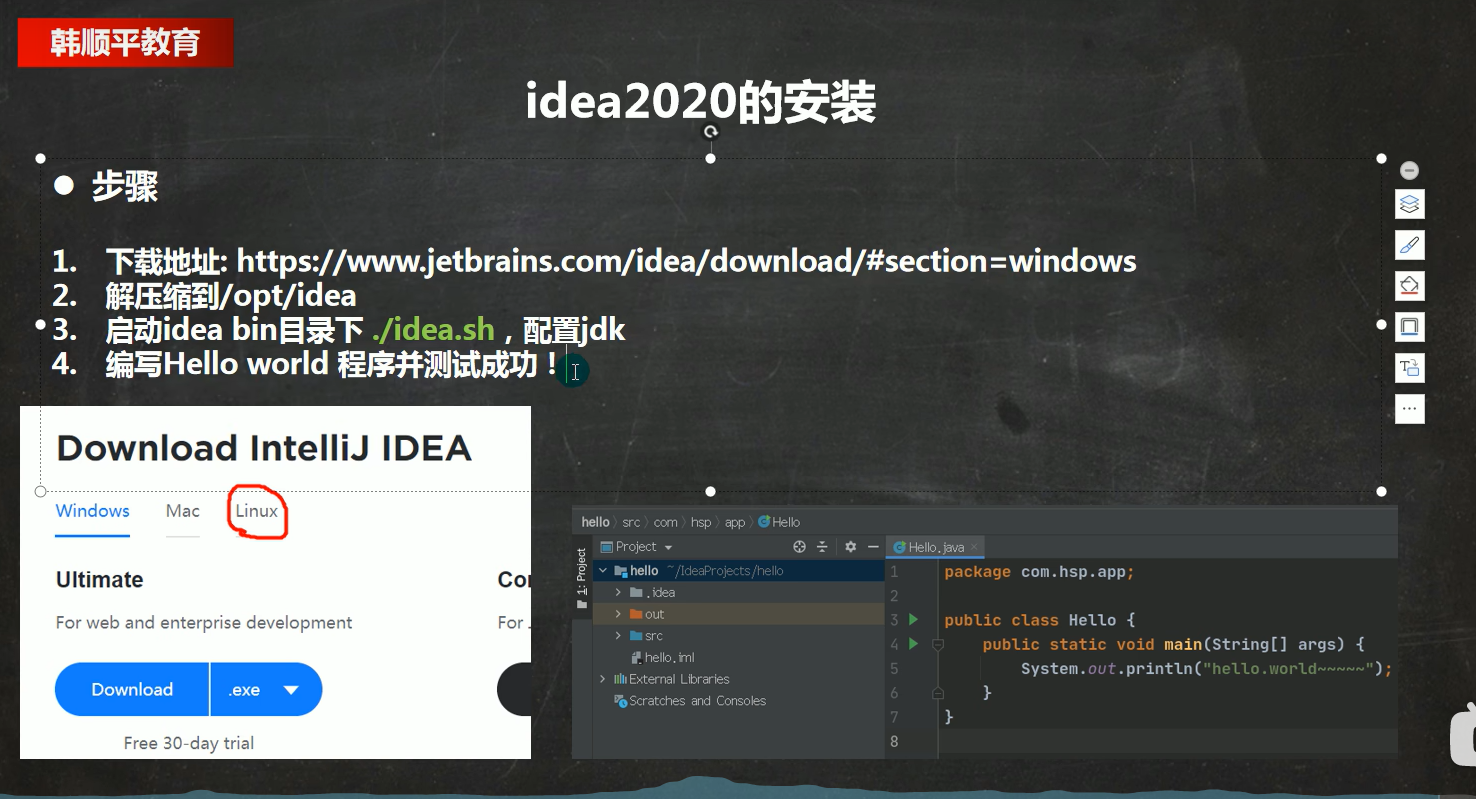Click the '韩顺平教育' red logo banner
Screen dimensions: 1476x799
(125, 43)
